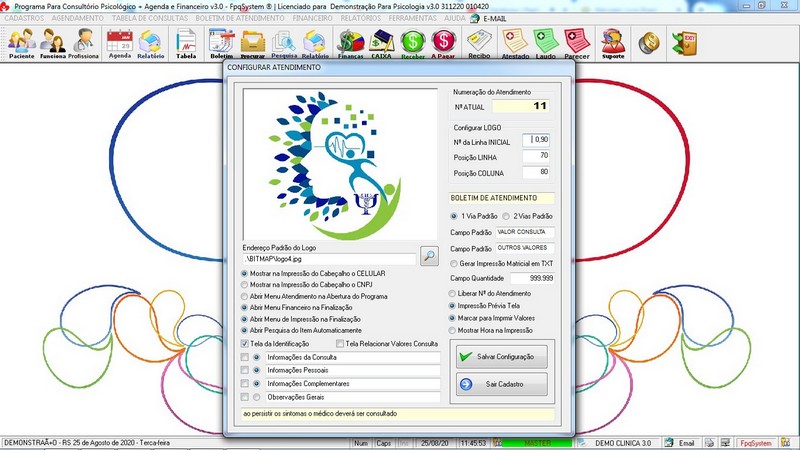
Task: Open the RELATÓRIOS menu
Action: click(361, 18)
